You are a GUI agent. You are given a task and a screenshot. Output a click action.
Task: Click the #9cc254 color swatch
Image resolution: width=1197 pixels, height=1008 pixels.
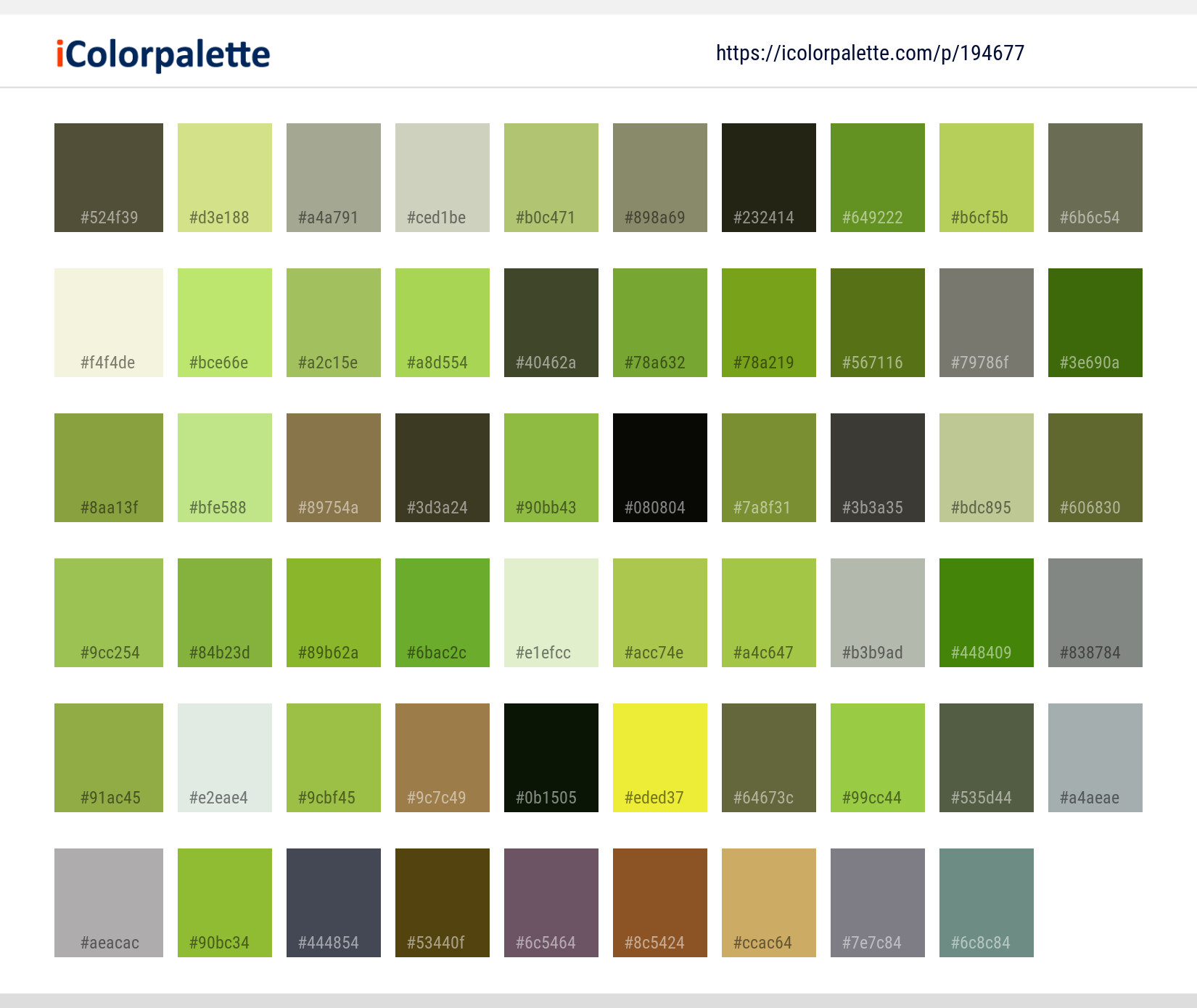pos(109,613)
